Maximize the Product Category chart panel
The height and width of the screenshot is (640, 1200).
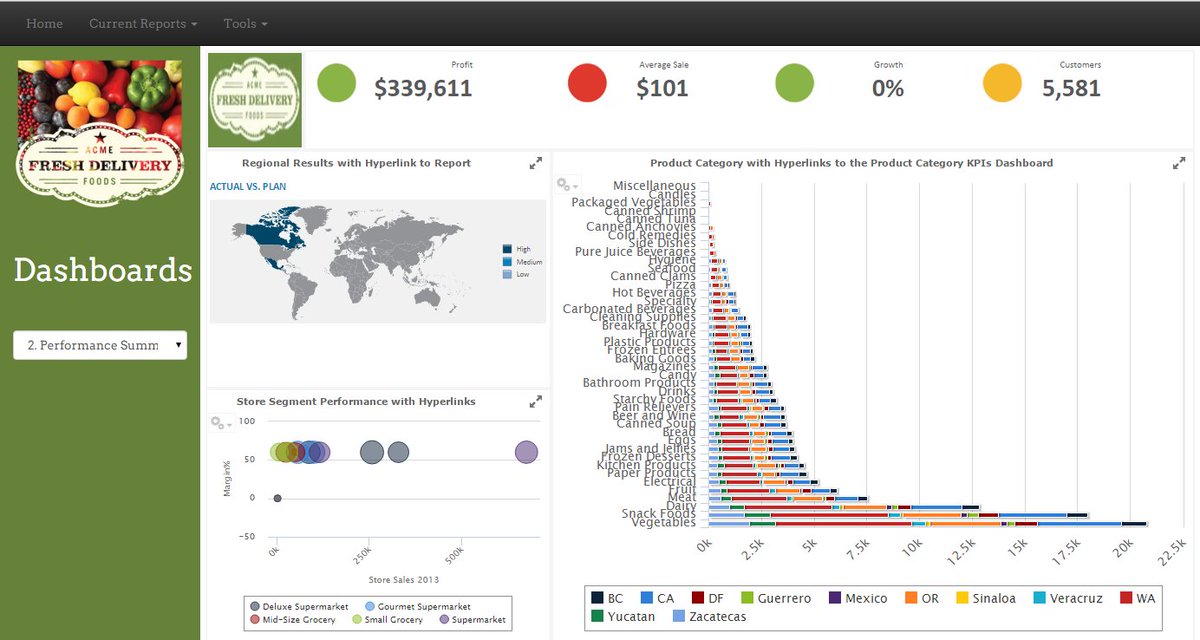coord(1179,162)
